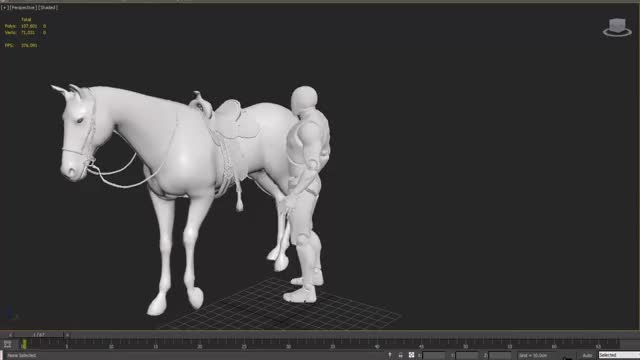Click the next frame arrow on time slider

[67, 335]
